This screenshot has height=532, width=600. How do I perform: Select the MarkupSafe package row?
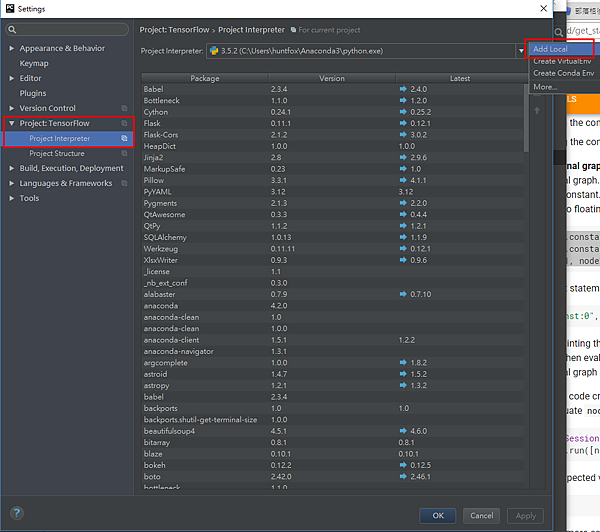(332, 169)
